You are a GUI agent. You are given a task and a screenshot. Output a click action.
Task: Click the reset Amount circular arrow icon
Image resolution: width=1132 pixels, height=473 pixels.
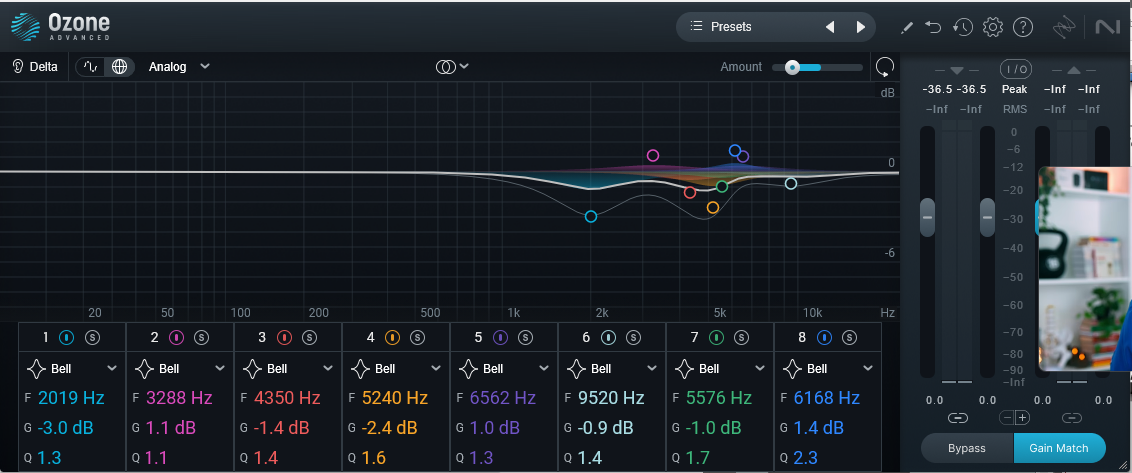coord(884,67)
